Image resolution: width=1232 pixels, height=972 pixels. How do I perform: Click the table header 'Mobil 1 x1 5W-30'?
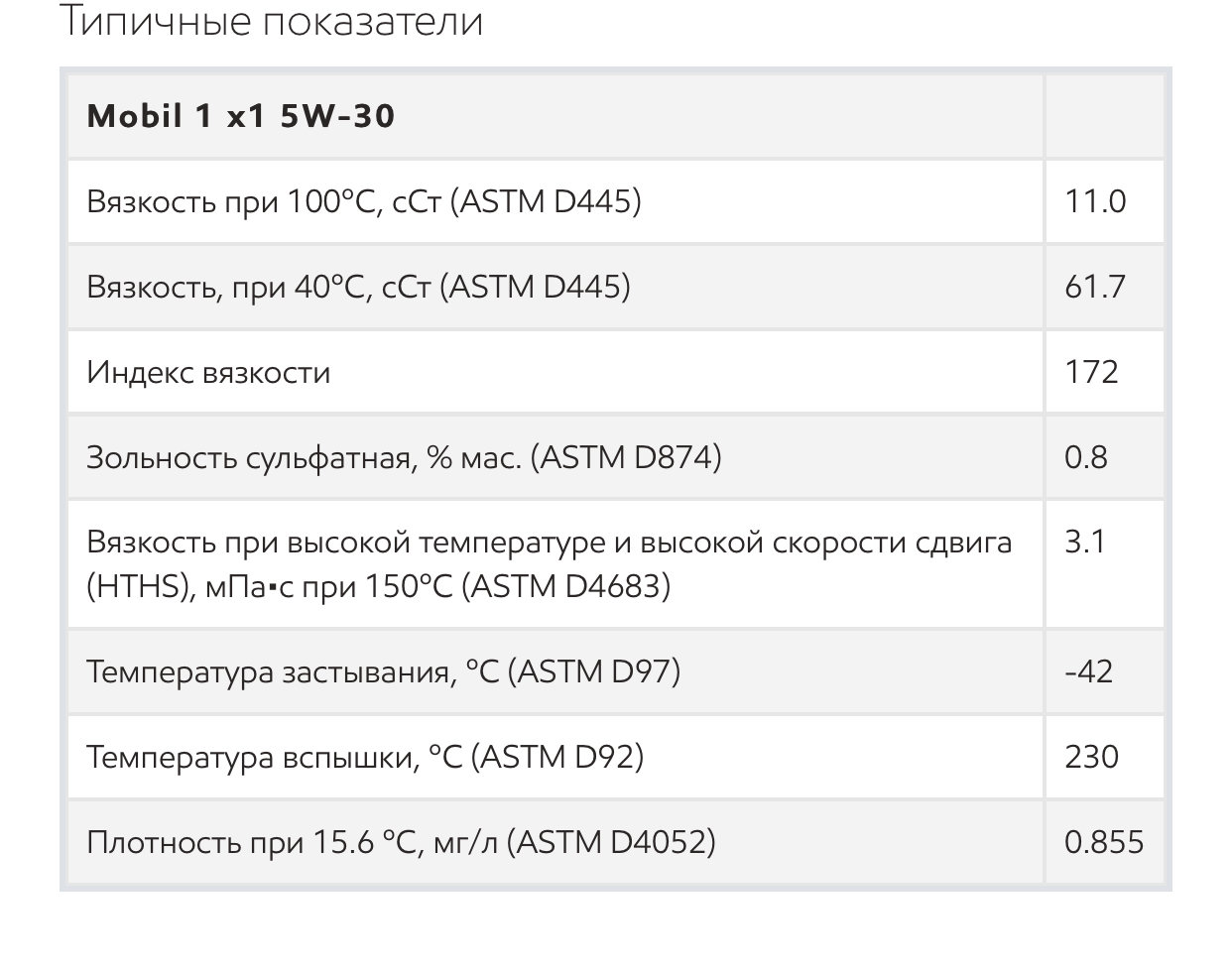[241, 117]
